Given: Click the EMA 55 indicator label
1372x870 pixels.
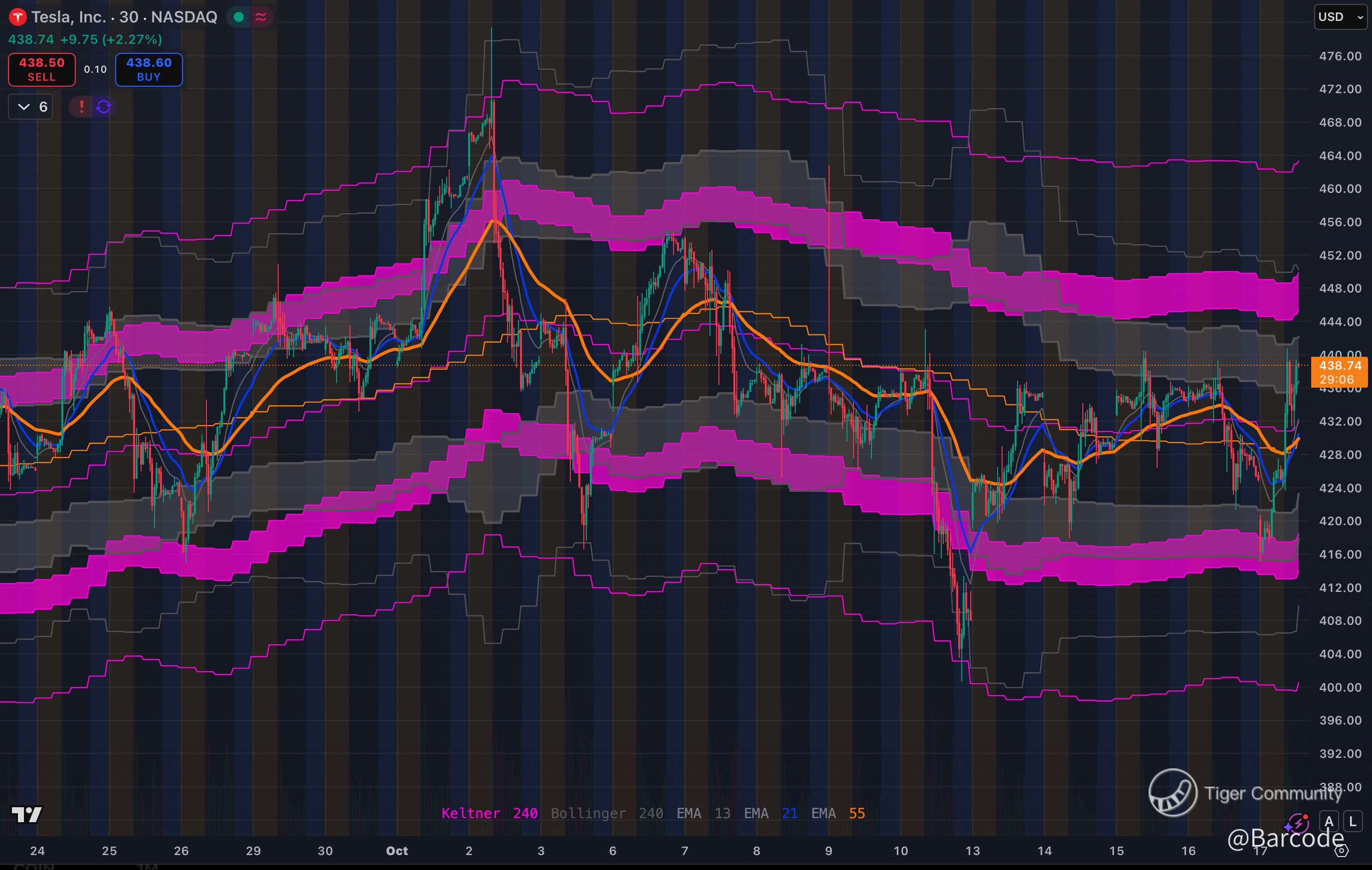Looking at the screenshot, I should pos(838,813).
